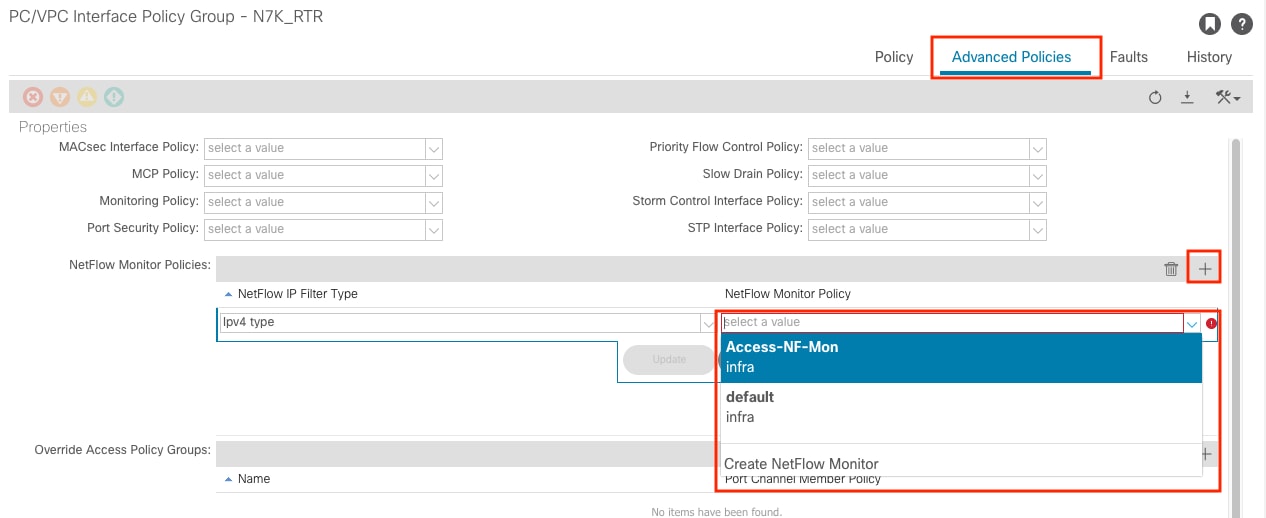Collapse the NetFlow Monitor Policy dropdown arrow
Image resolution: width=1266 pixels, height=518 pixels.
click(x=1192, y=323)
